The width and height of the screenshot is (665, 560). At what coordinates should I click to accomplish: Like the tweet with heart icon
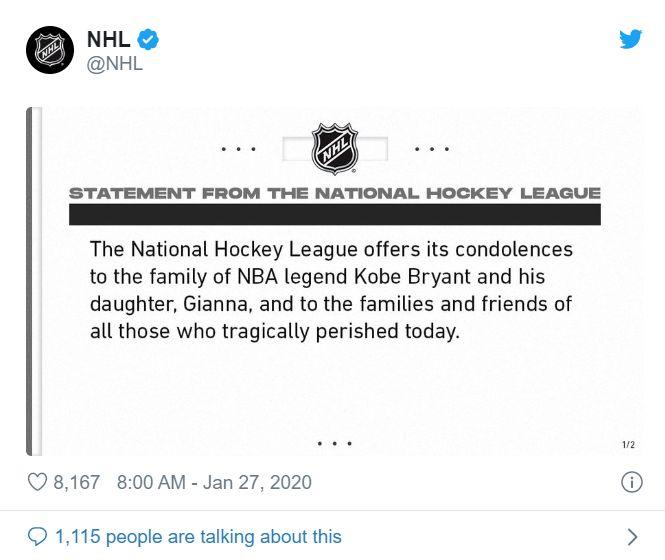coord(37,482)
